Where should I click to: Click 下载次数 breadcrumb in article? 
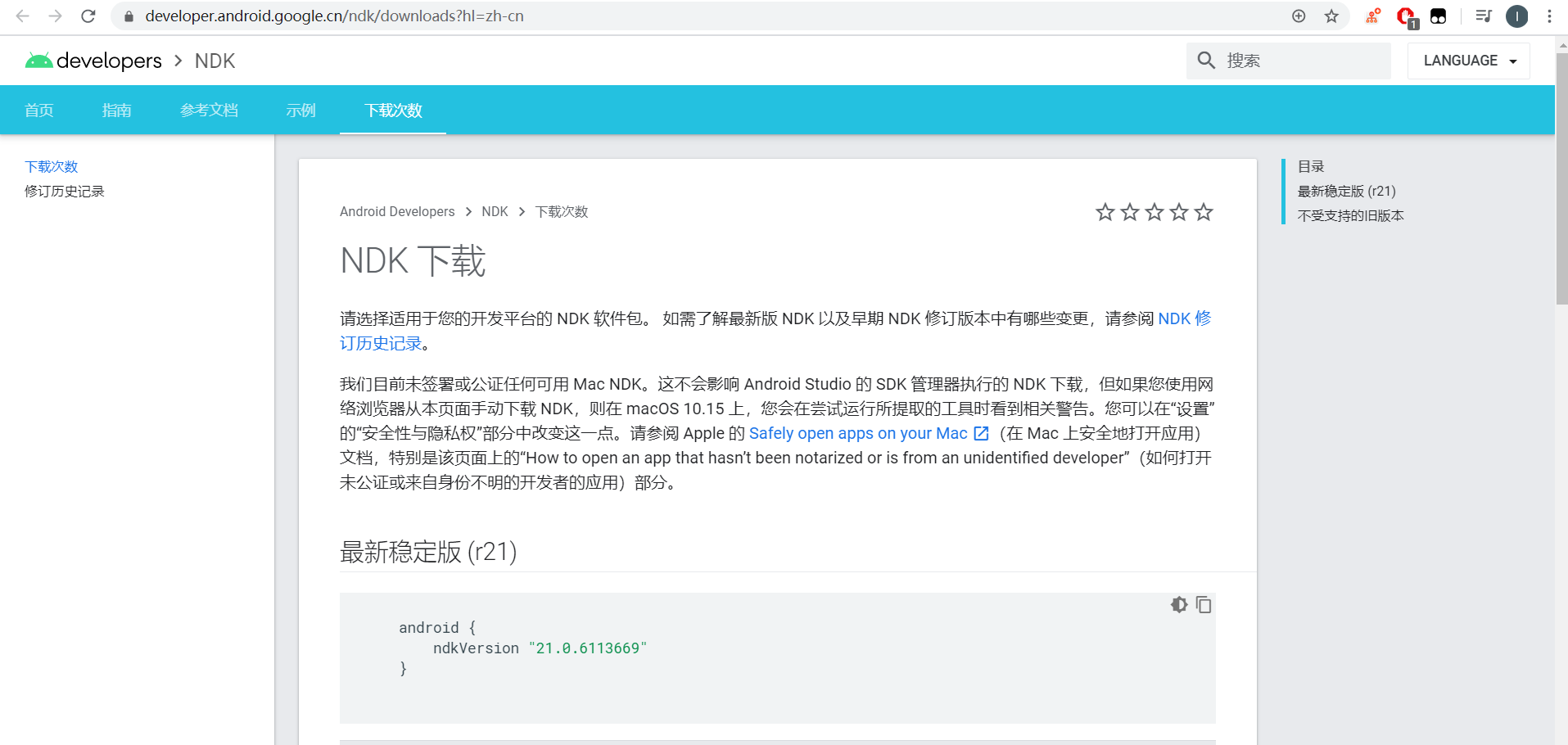pyautogui.click(x=562, y=211)
